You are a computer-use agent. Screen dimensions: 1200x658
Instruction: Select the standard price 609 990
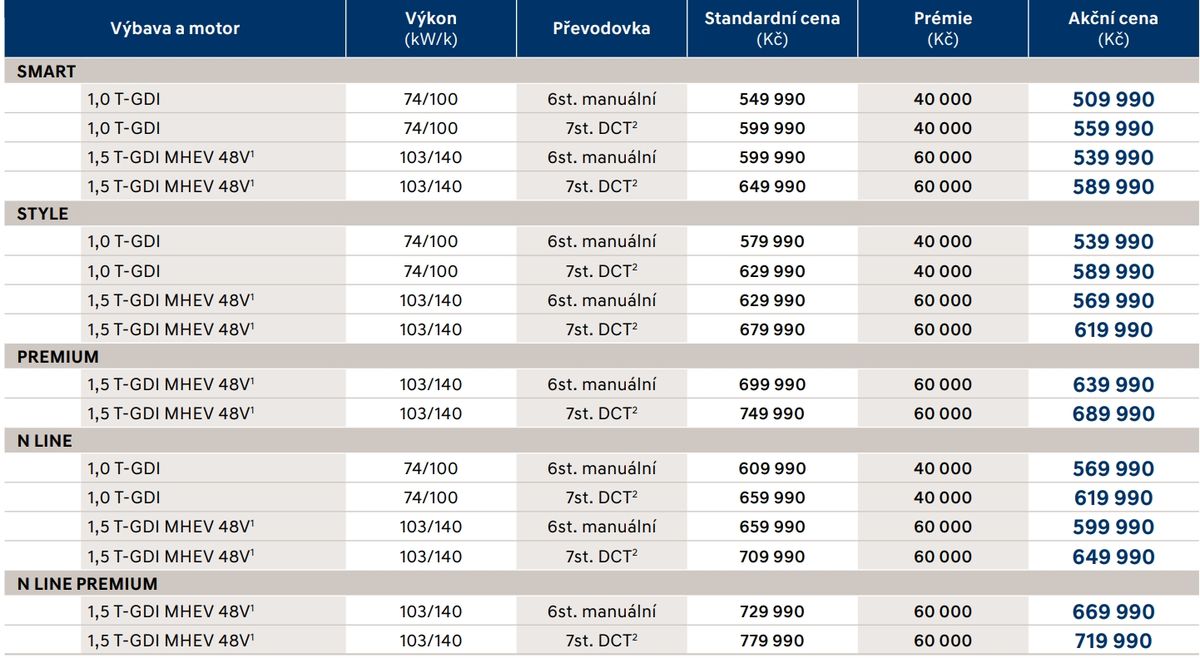[x=772, y=468]
